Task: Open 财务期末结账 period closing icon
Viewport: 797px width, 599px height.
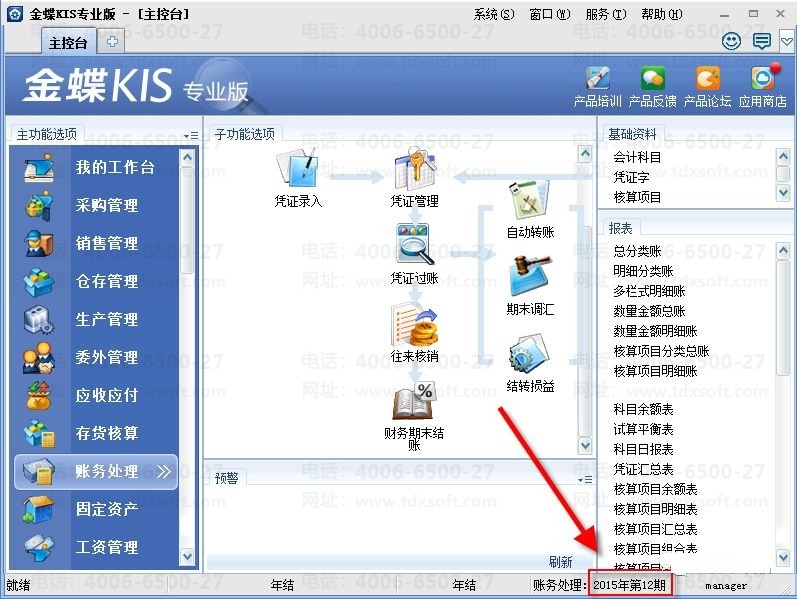Action: click(x=413, y=402)
